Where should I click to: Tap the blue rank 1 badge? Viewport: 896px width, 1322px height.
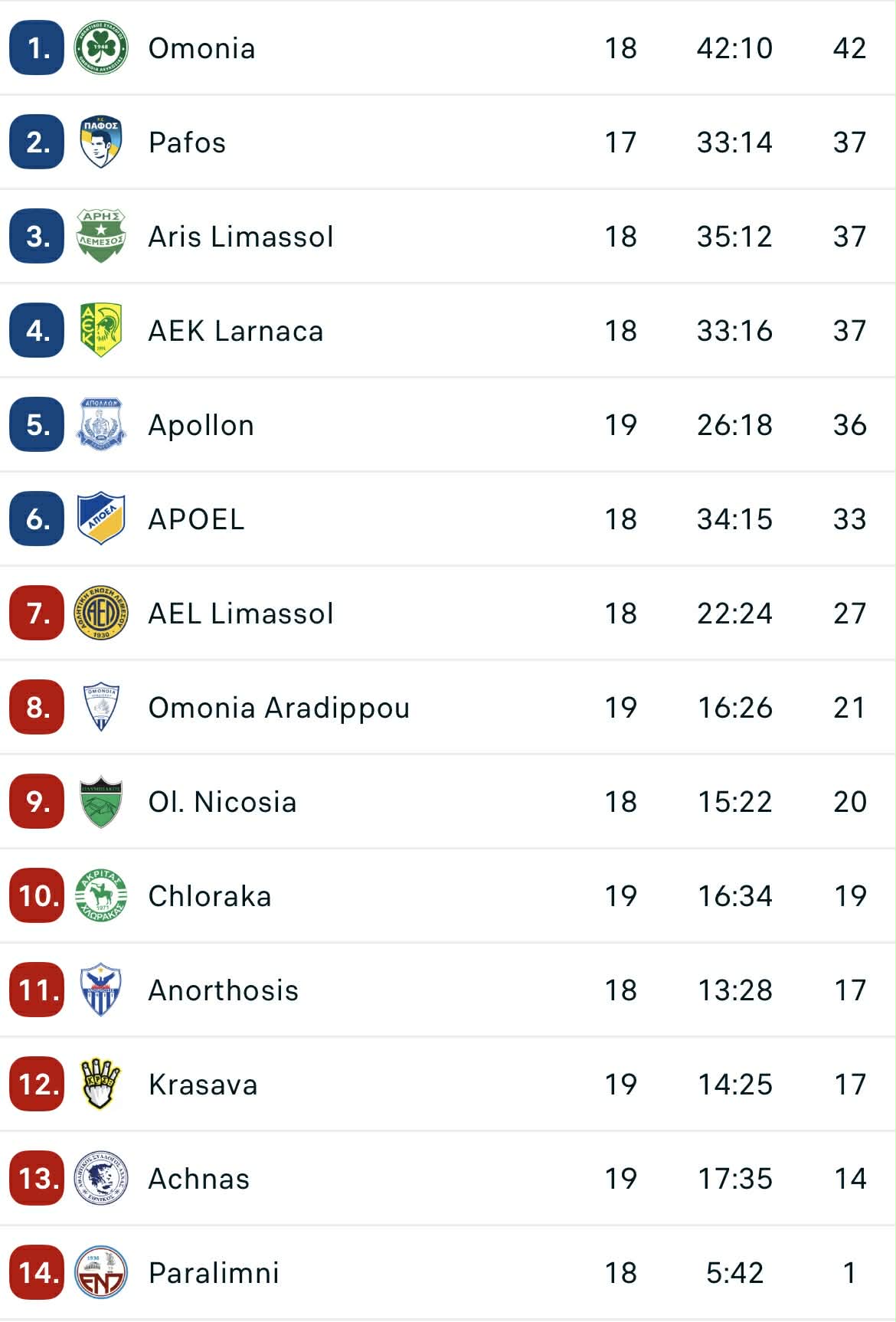[37, 48]
